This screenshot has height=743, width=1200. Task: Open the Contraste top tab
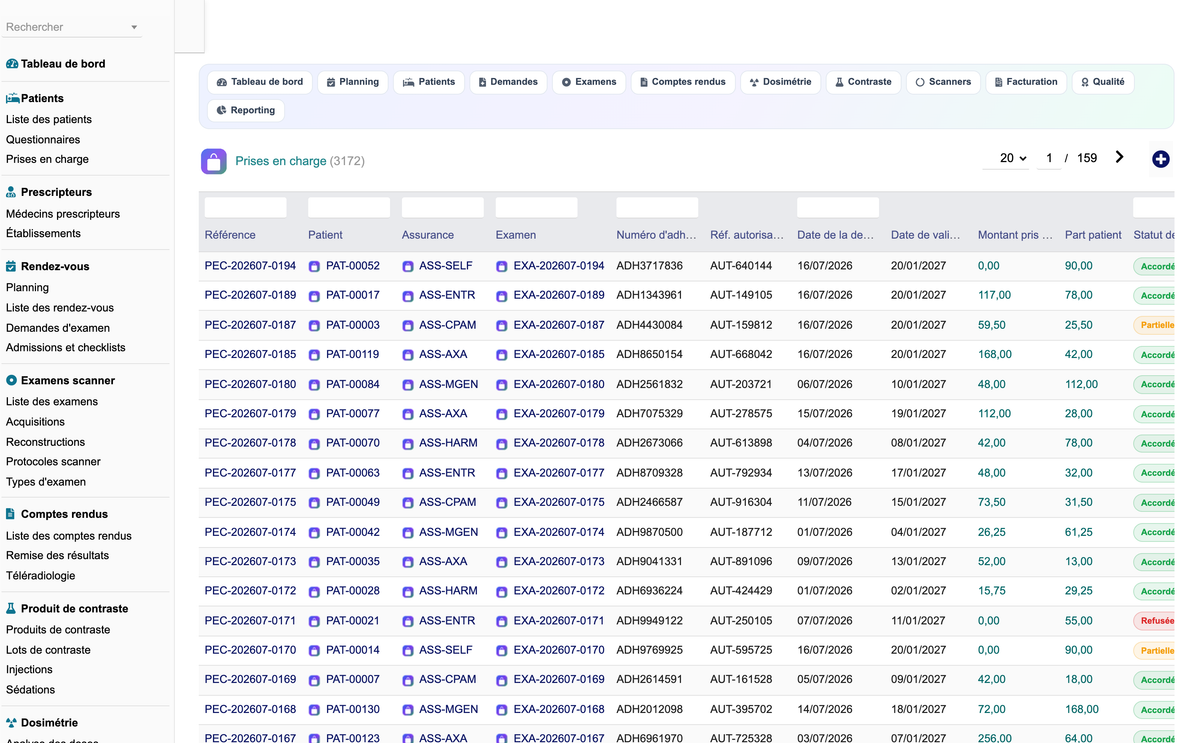tap(864, 82)
